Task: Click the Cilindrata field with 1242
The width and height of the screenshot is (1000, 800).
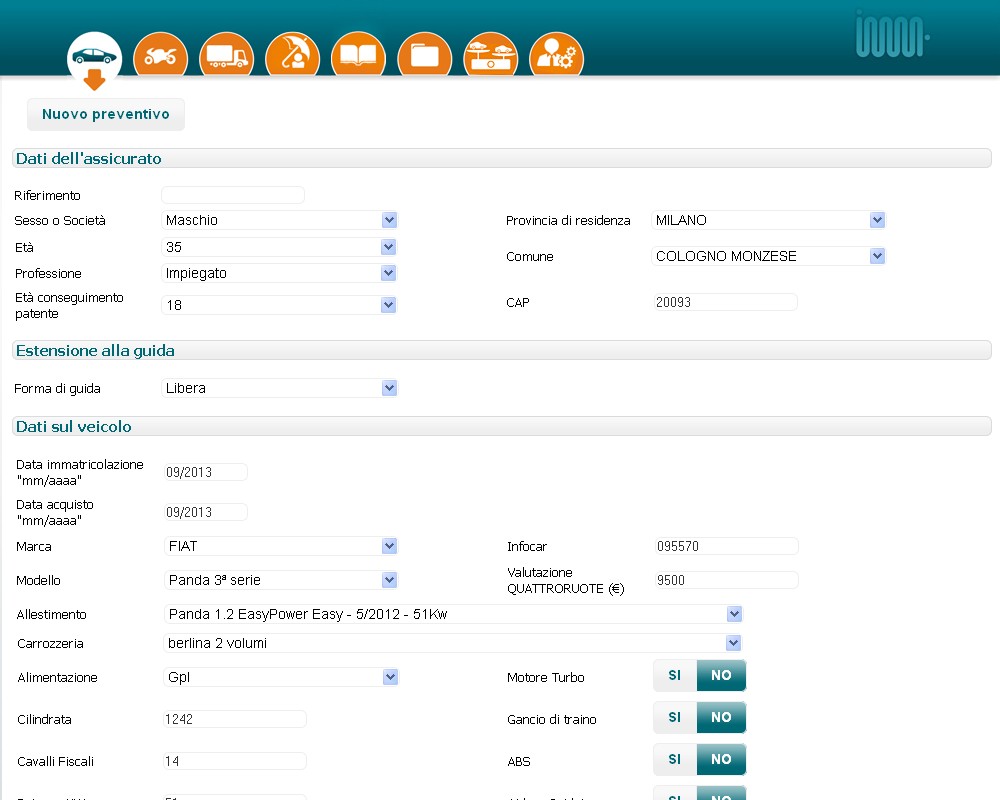Action: click(235, 719)
